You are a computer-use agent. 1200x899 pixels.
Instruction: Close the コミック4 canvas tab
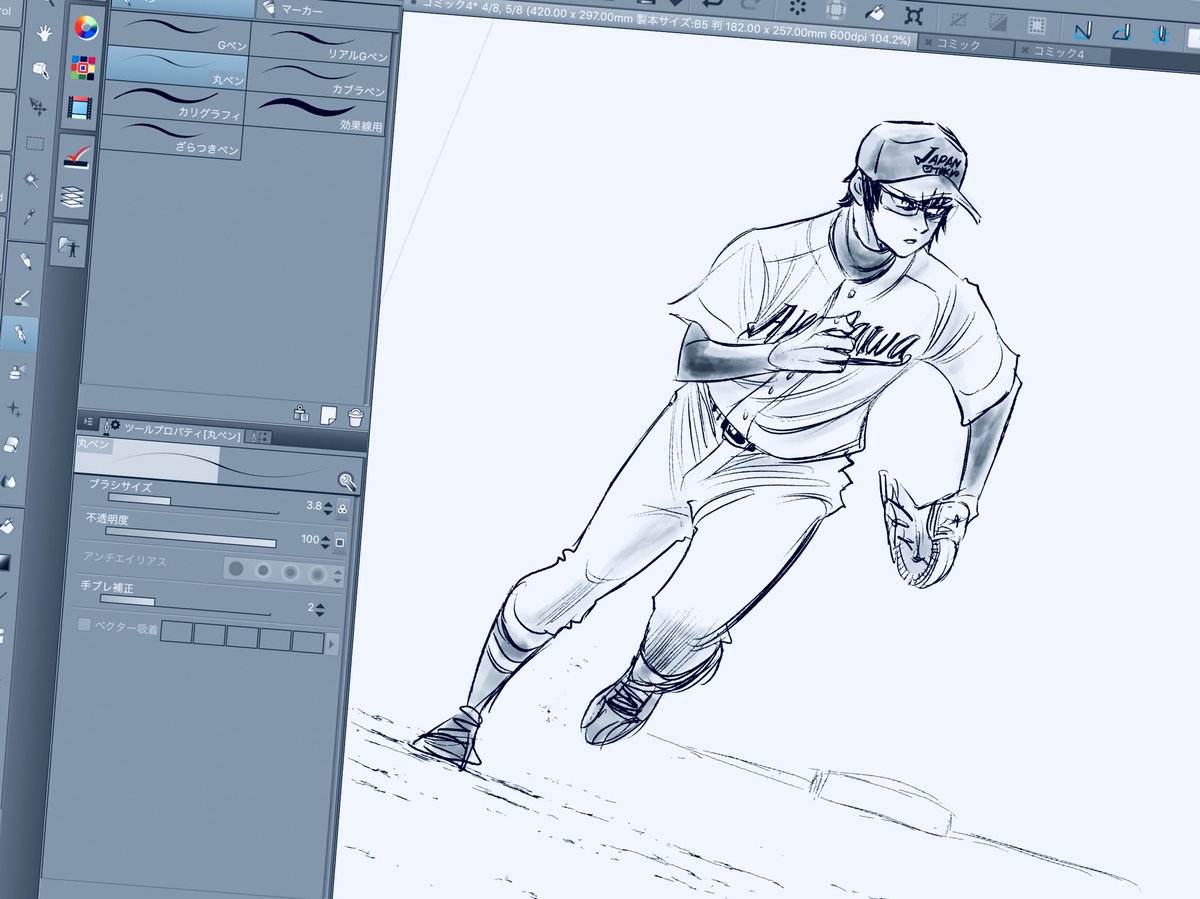point(1025,48)
